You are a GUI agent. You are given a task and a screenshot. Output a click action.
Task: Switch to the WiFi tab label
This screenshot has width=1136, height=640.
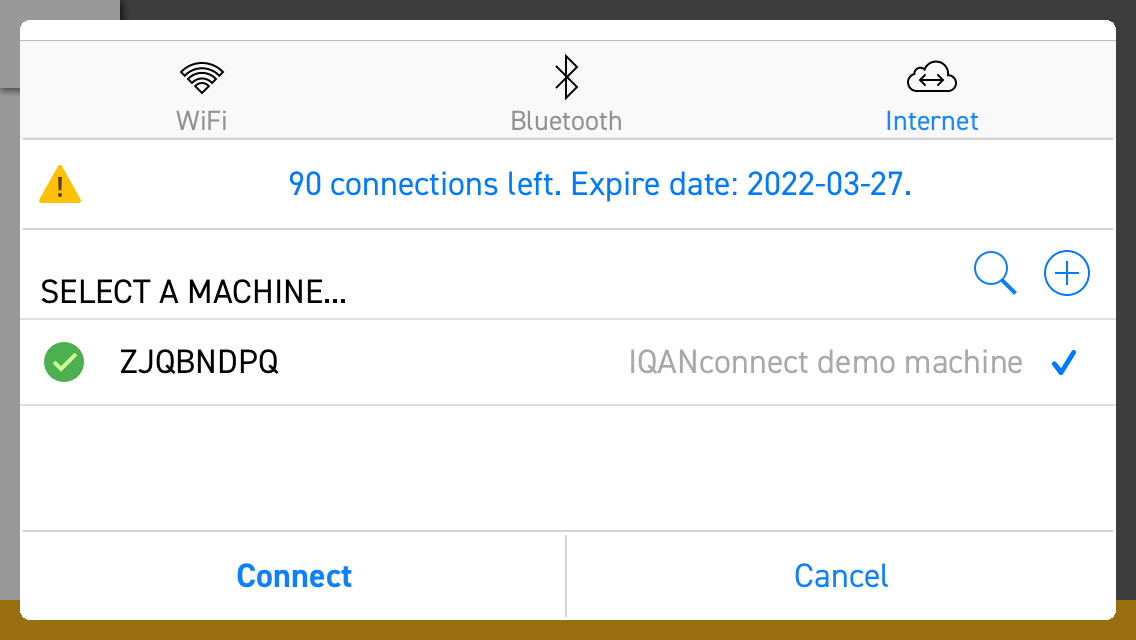click(x=201, y=120)
